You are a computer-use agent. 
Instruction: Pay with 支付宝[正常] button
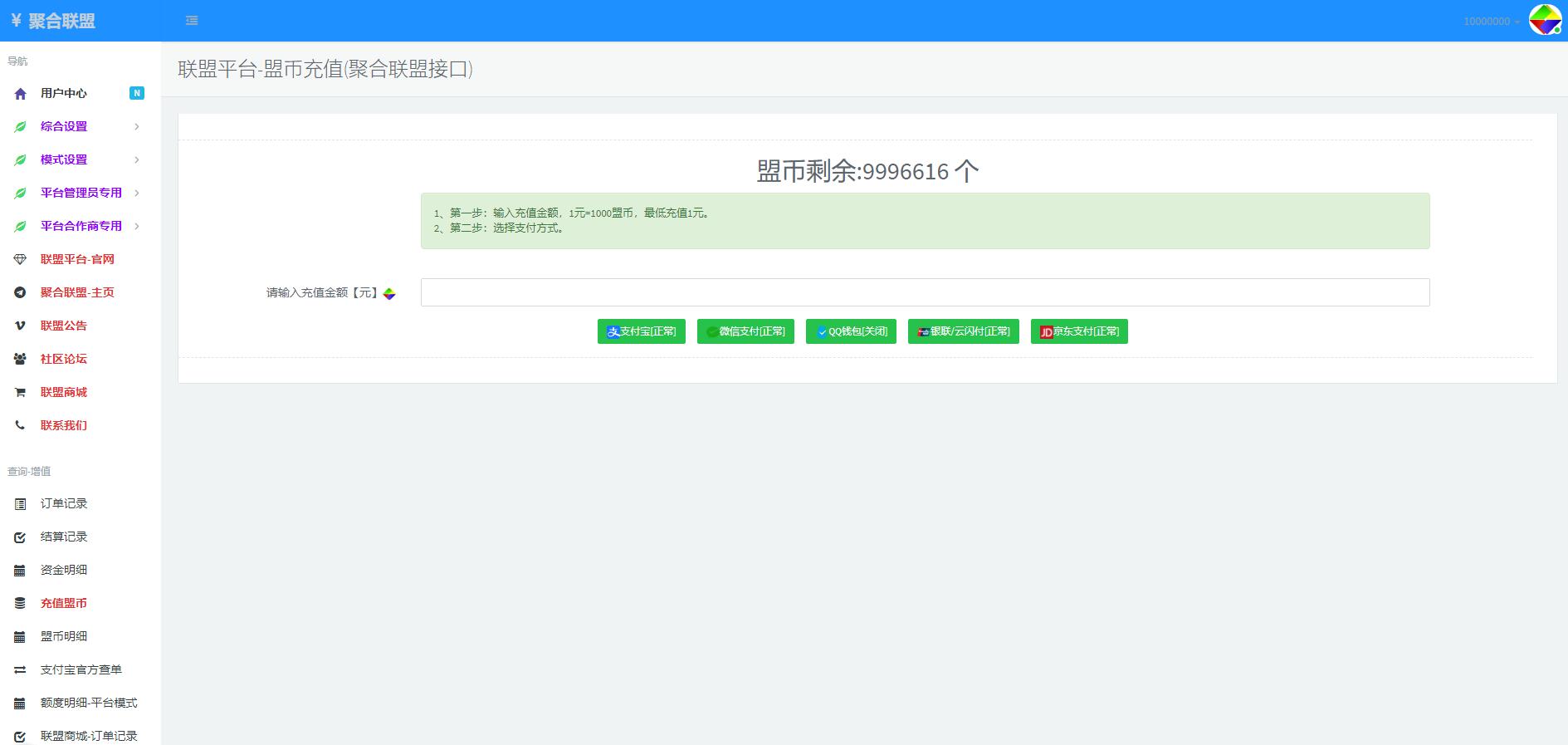[642, 331]
